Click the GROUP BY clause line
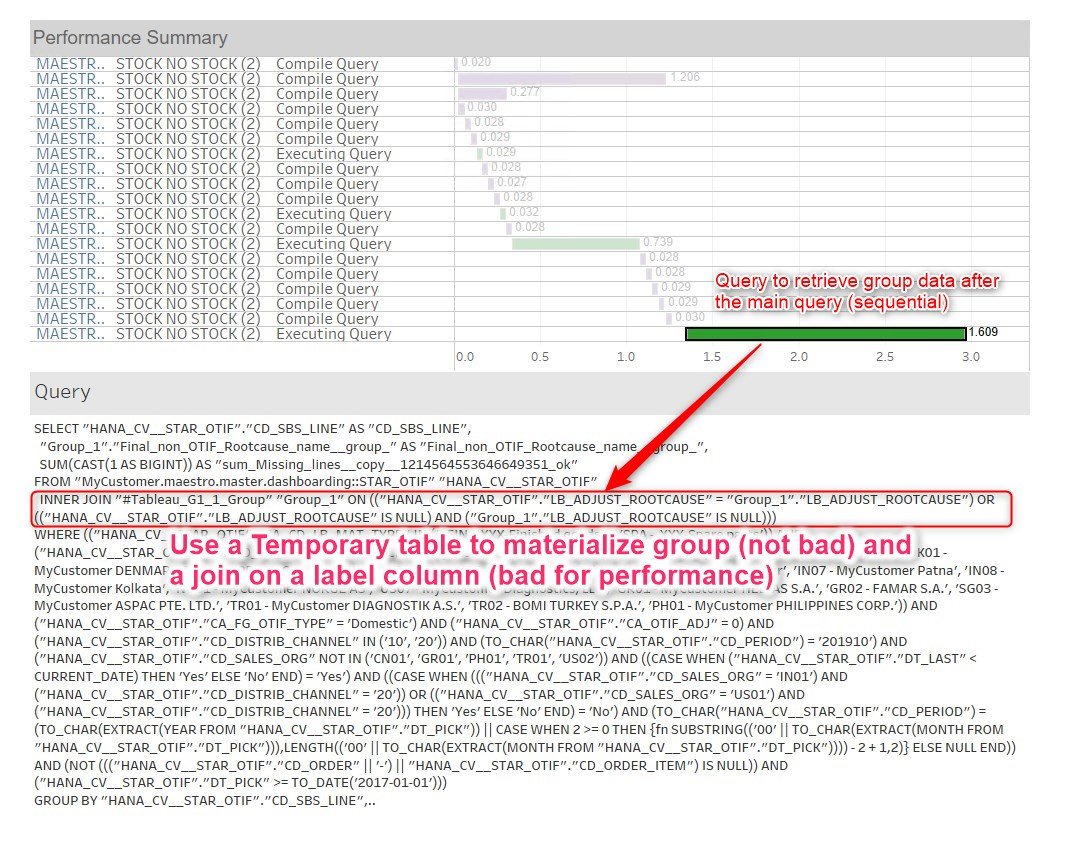 pos(205,801)
